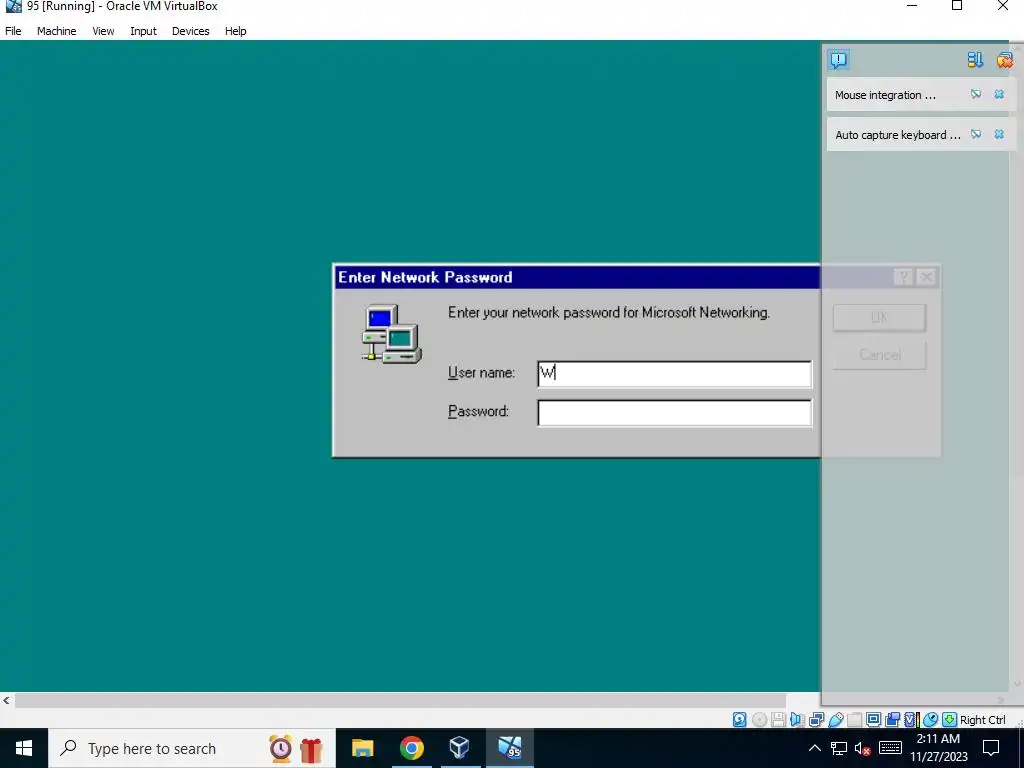Open the Help menu
1024x768 pixels.
pyautogui.click(x=236, y=31)
